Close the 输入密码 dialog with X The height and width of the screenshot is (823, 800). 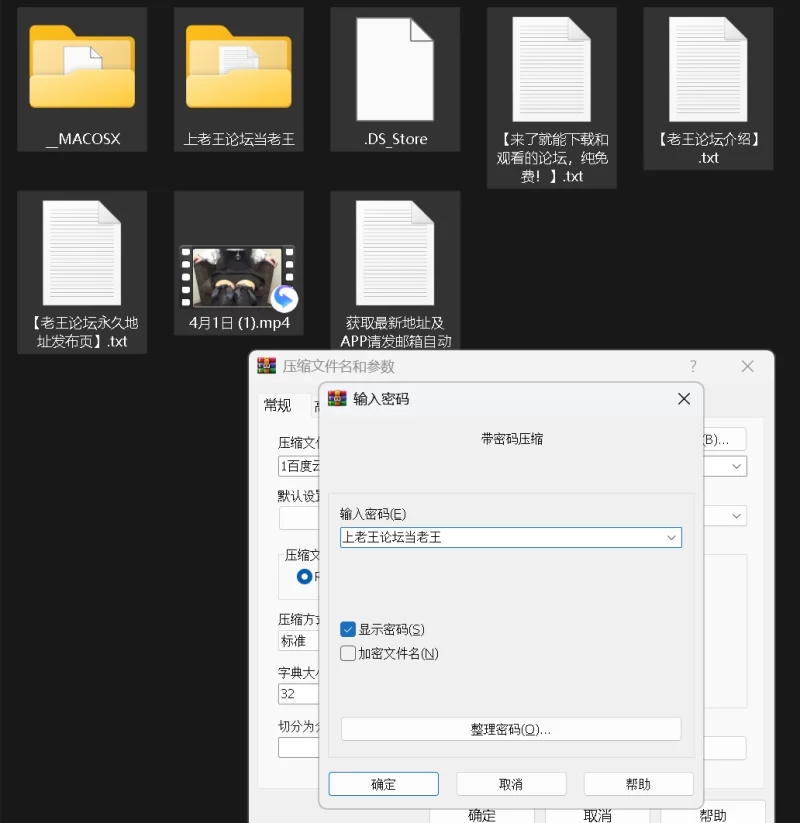(x=684, y=399)
